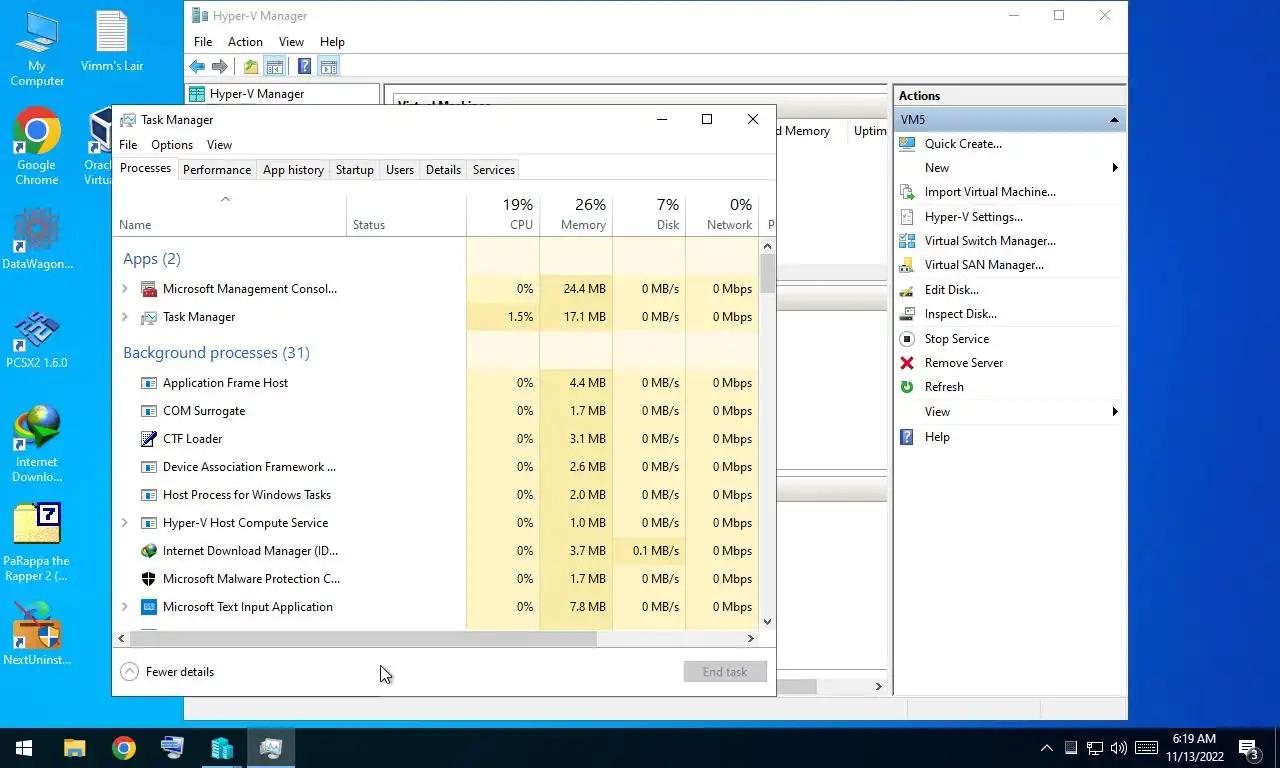Click the Windows Start button
This screenshot has width=1280, height=768.
[24, 748]
